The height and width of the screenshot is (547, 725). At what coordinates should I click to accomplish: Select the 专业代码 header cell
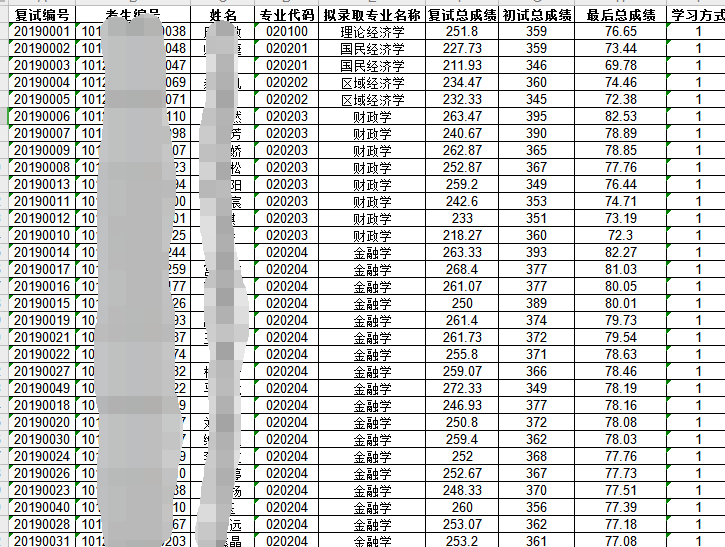pos(286,15)
